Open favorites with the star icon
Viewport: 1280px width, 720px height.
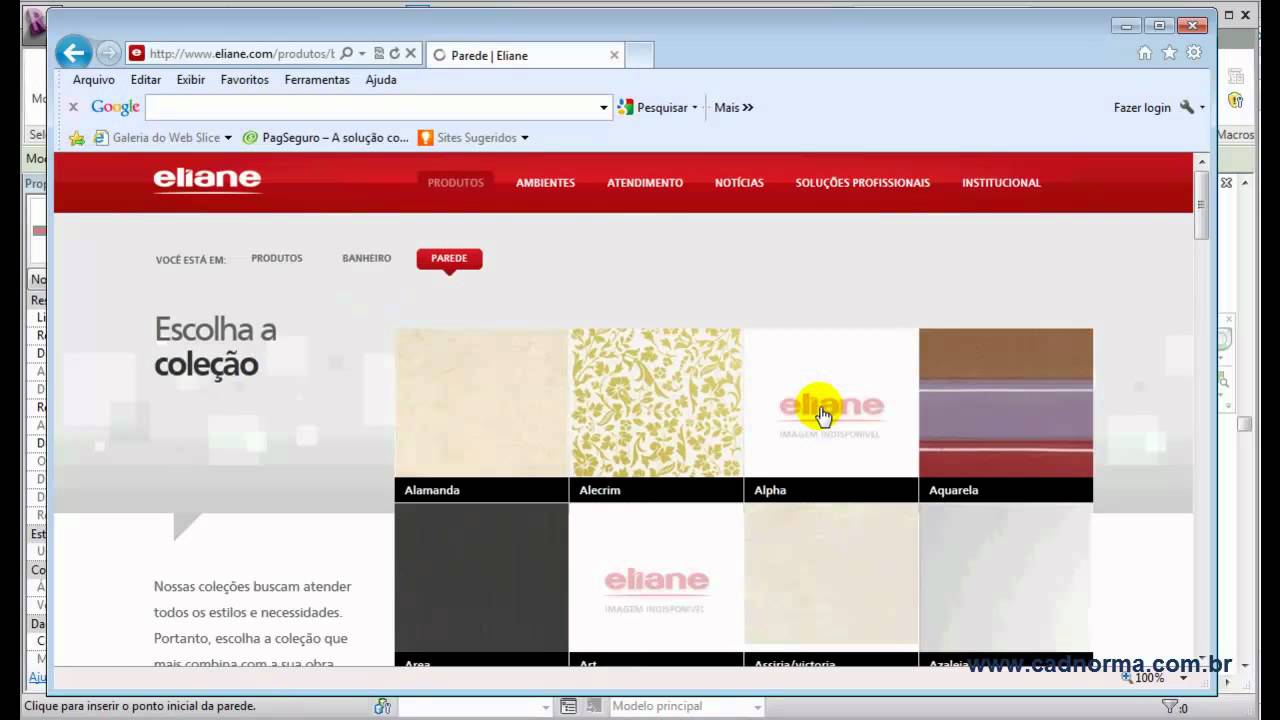(x=1169, y=53)
